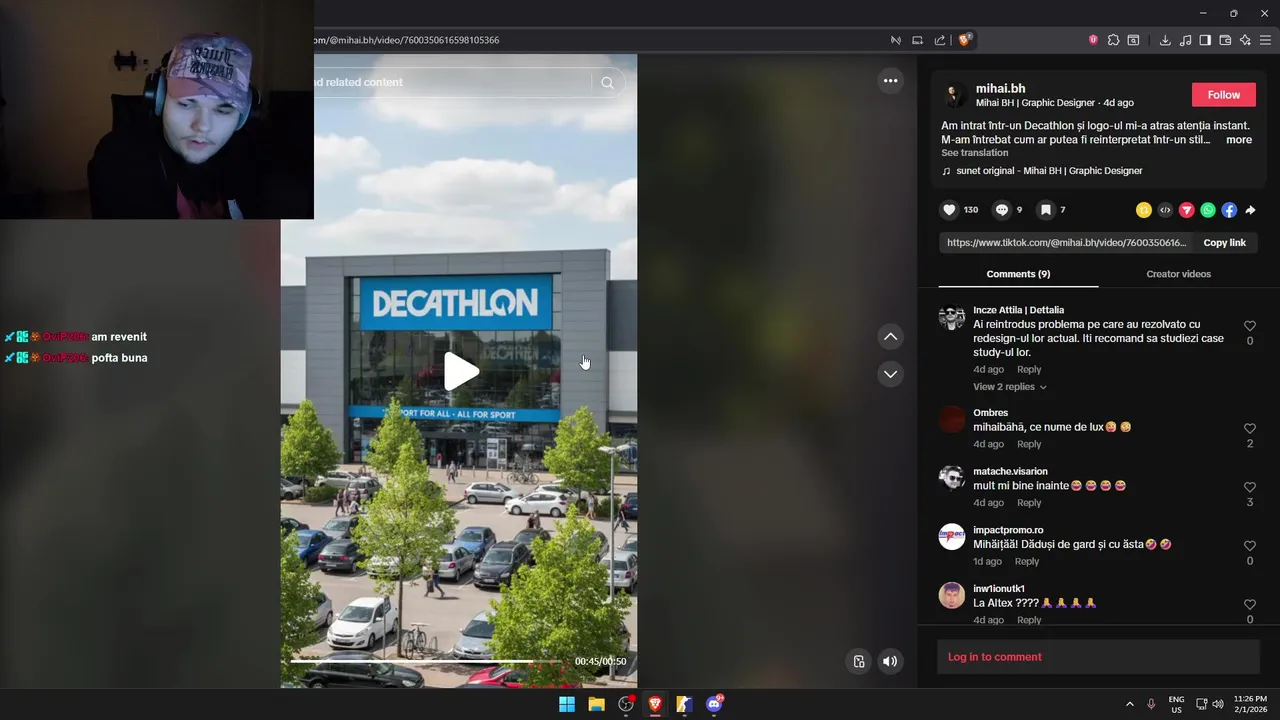Open the Windows Start menu
1280x720 pixels.
[x=567, y=704]
